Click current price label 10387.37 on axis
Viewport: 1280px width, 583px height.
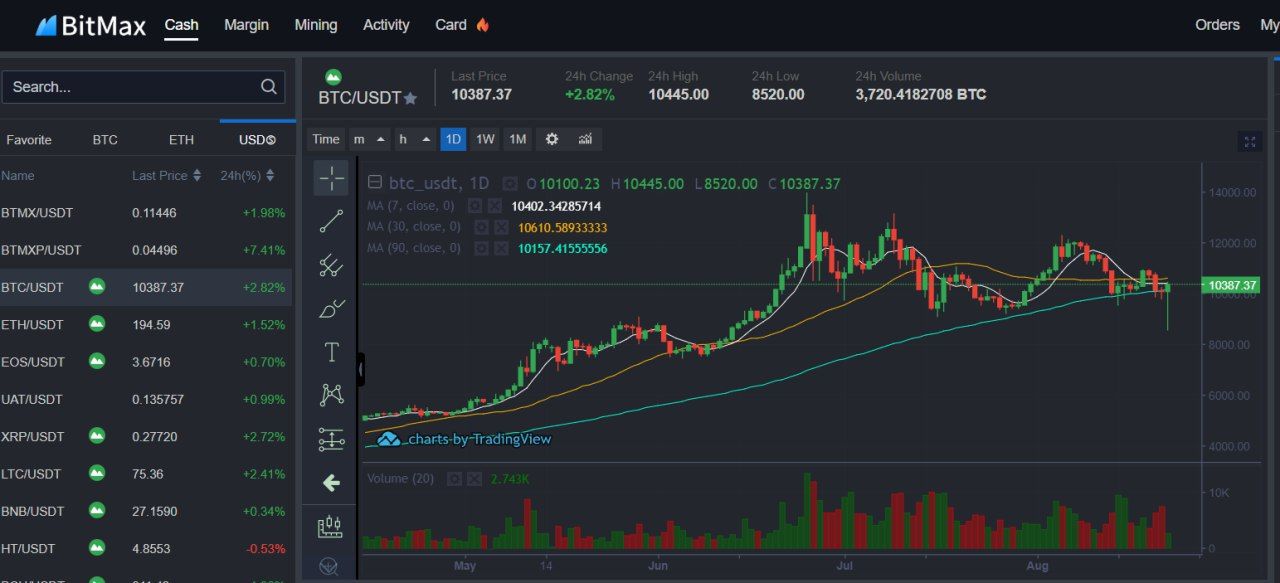pos(1232,285)
